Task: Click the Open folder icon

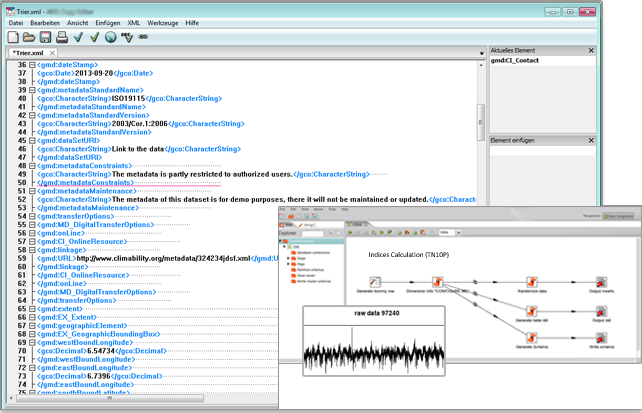Action: (x=29, y=37)
